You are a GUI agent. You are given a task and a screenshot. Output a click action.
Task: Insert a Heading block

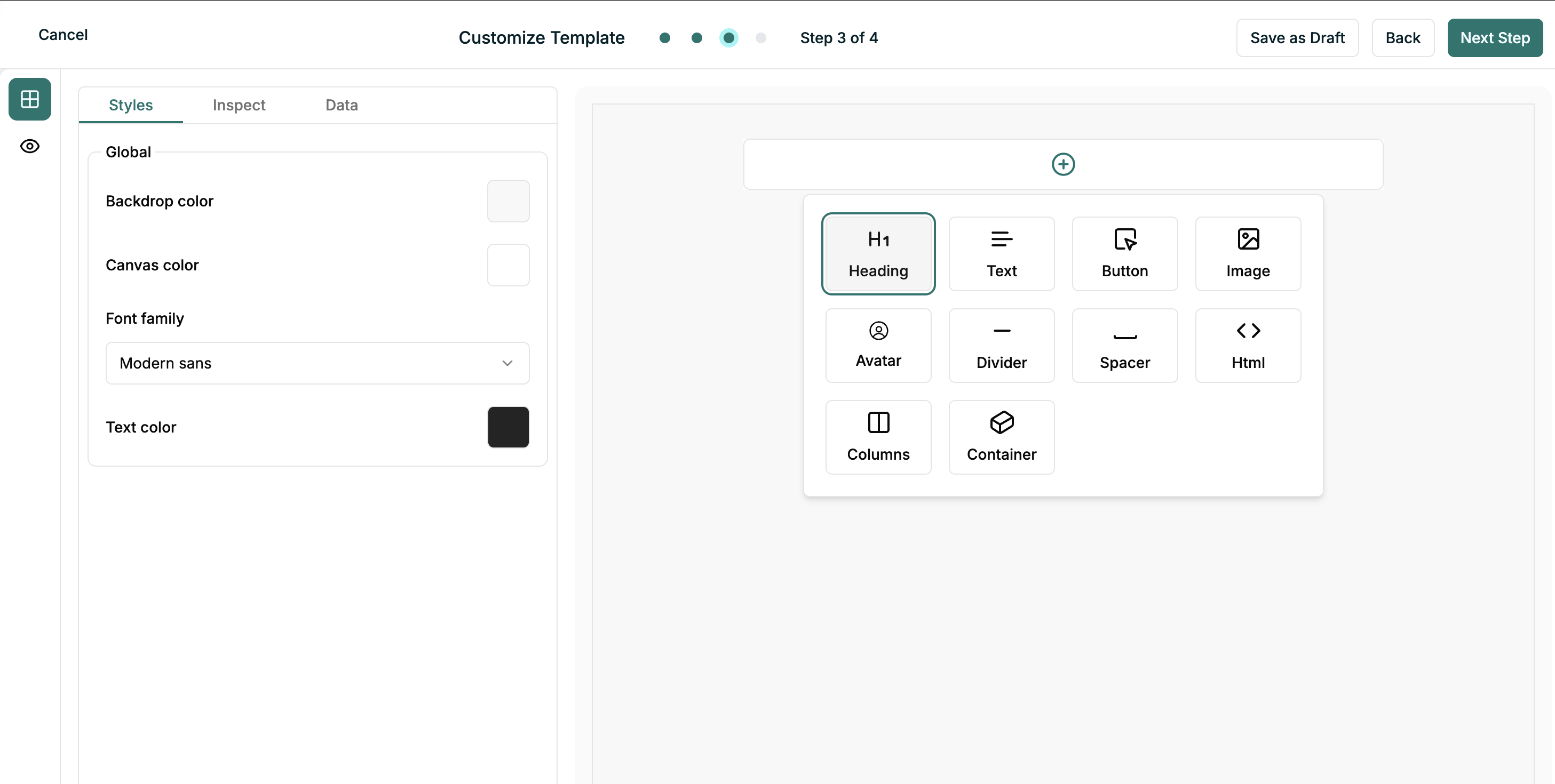(878, 253)
